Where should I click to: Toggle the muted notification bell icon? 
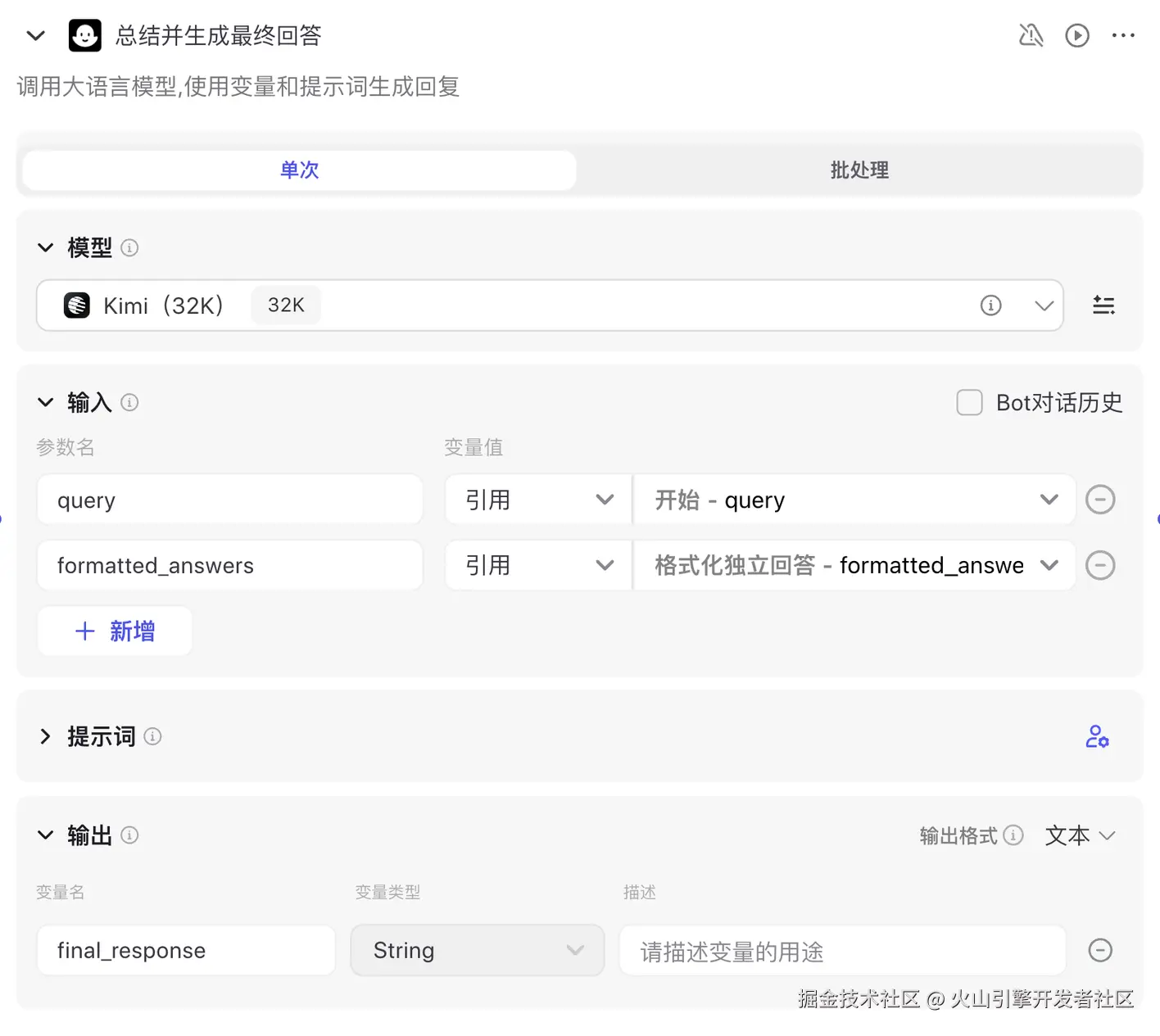(x=1031, y=35)
